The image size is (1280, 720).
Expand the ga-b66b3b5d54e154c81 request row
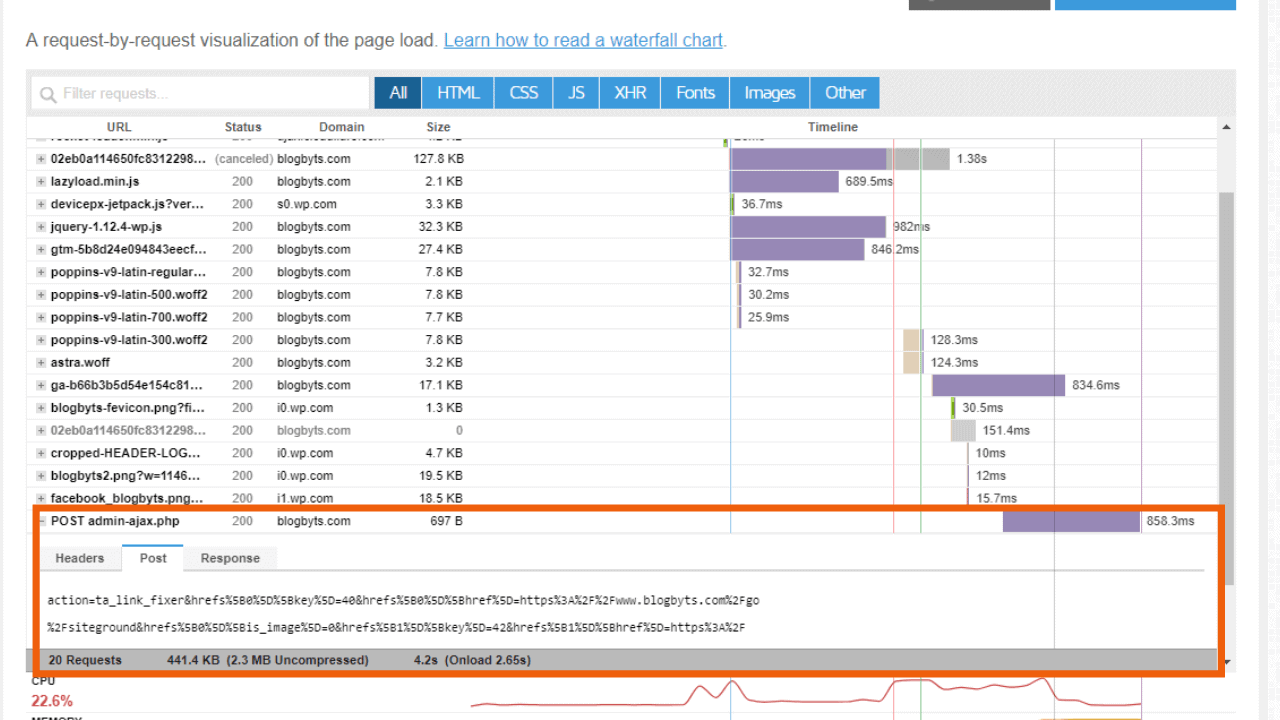point(41,385)
